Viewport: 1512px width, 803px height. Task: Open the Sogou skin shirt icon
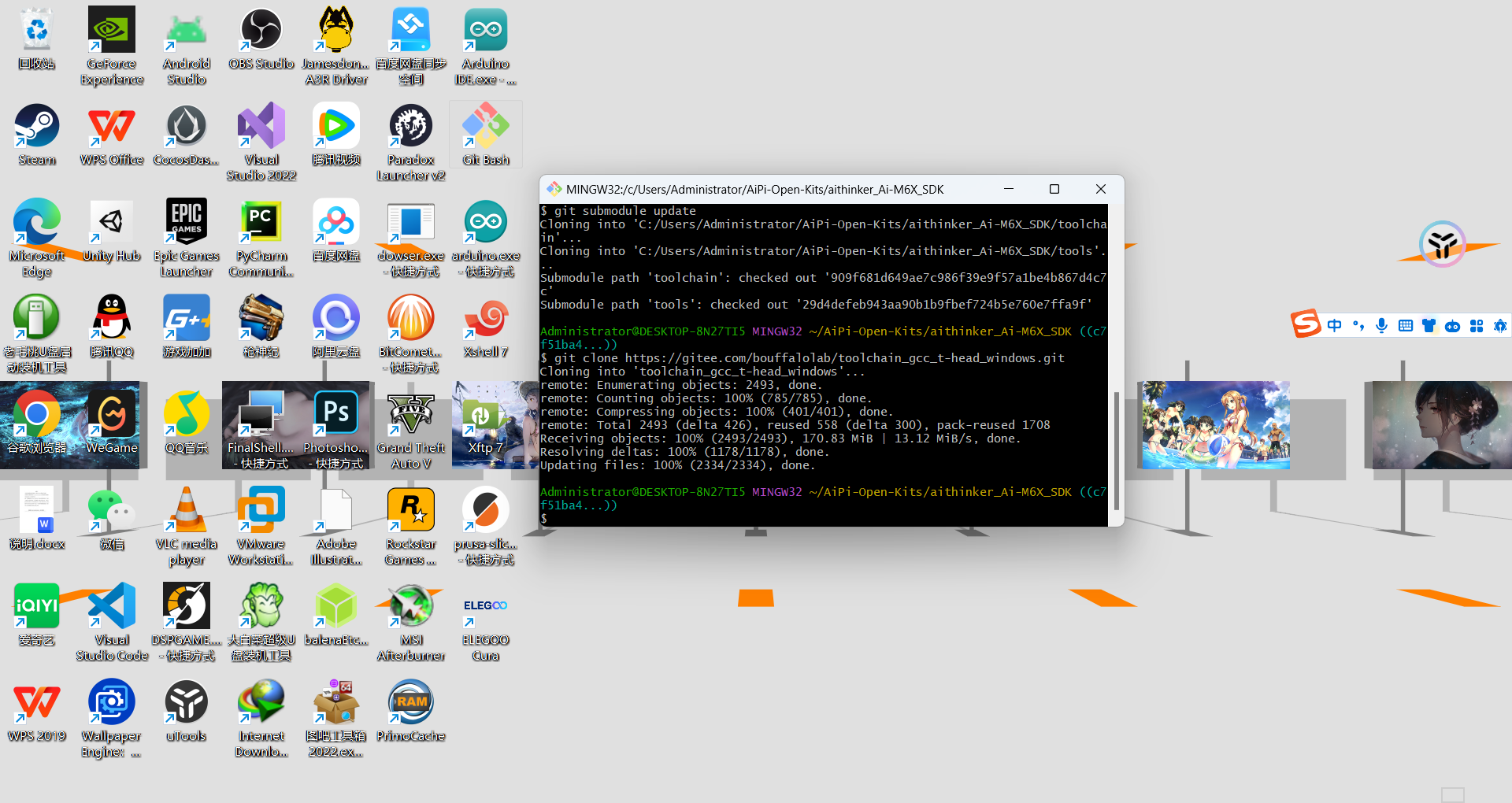[1429, 325]
